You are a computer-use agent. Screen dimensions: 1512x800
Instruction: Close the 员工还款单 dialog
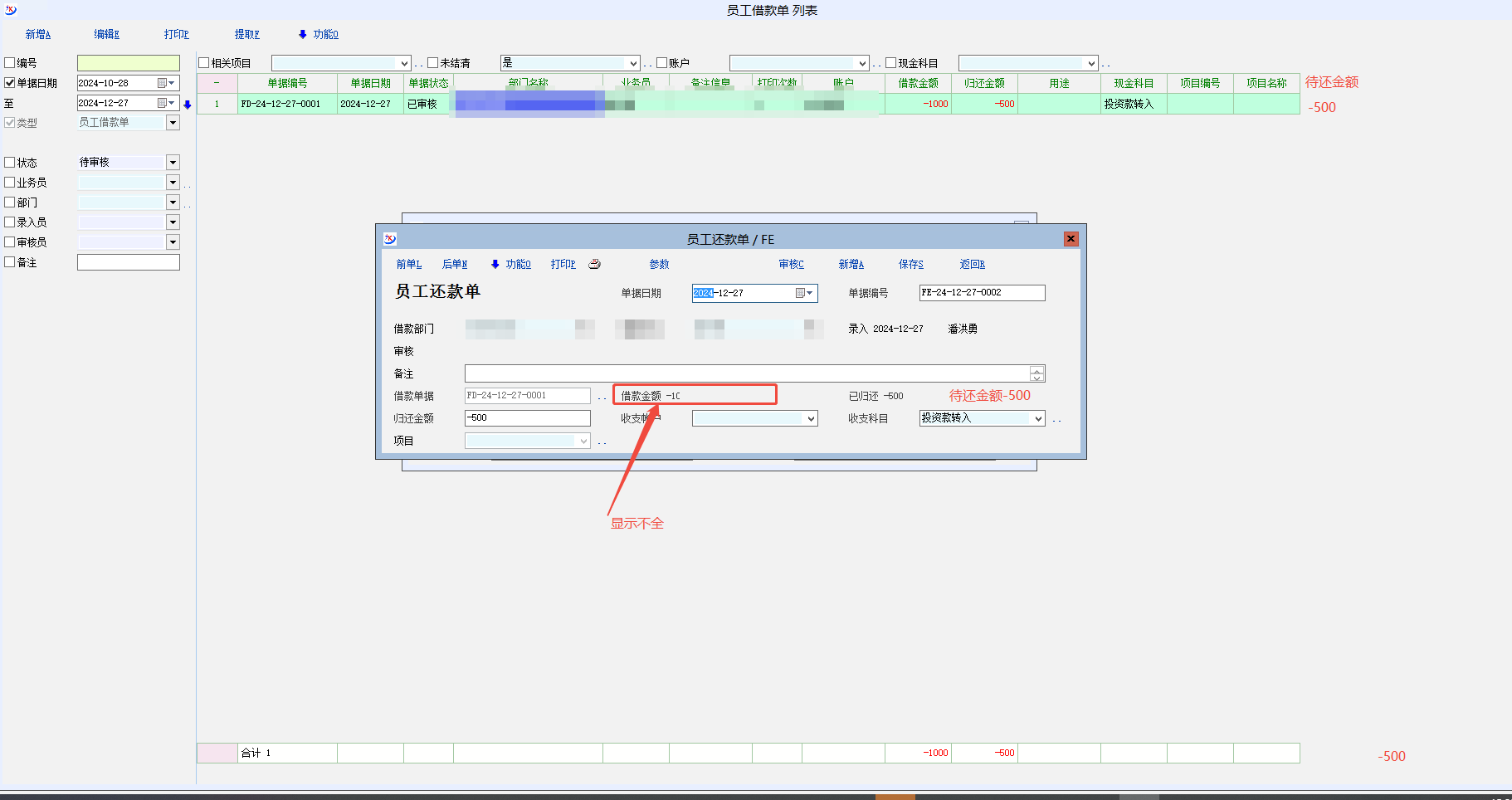pyautogui.click(x=1071, y=239)
